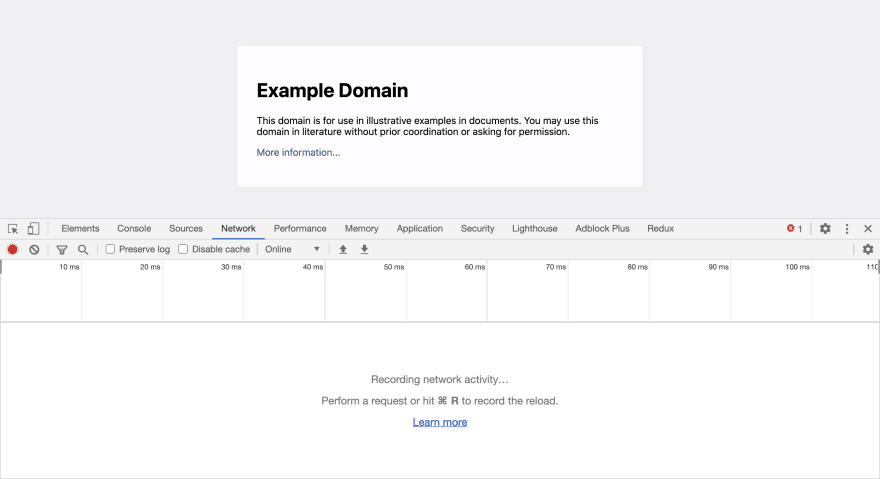Click the 100 ms timeline marker

point(797,267)
